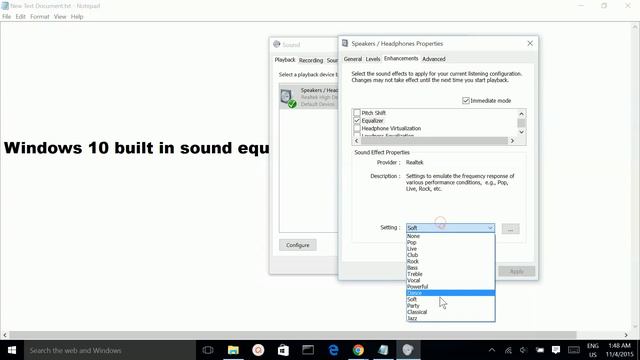Choose Vocal equalizer preset
The image size is (640, 360).
pos(451,280)
